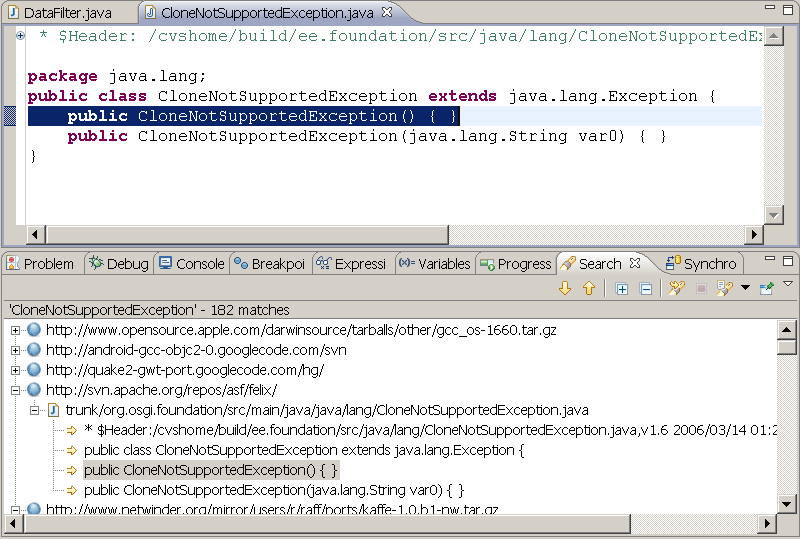Click editor horizontal scrollbar right arrow
The height and width of the screenshot is (539, 800).
pos(754,235)
